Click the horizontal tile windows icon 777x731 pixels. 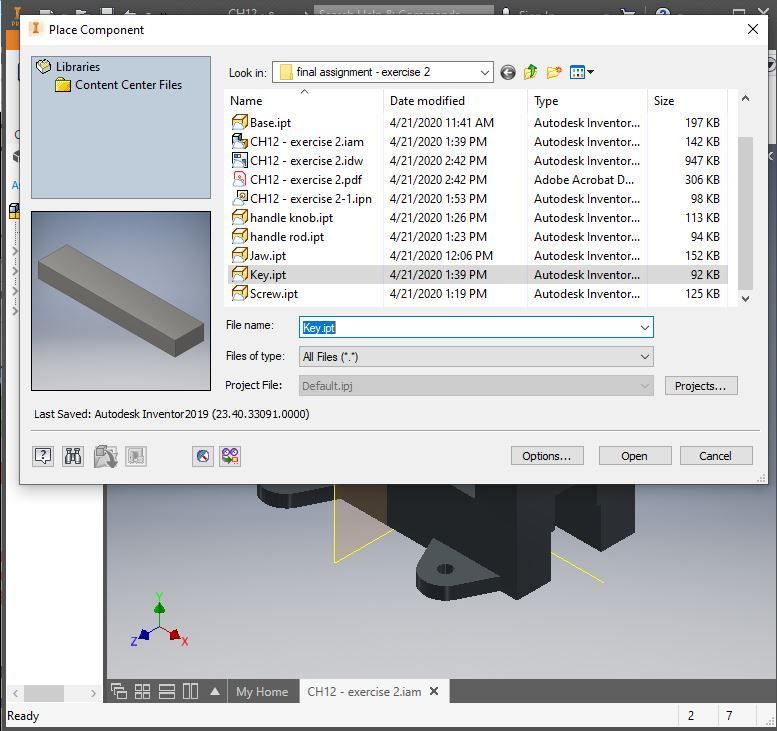pyautogui.click(x=166, y=691)
